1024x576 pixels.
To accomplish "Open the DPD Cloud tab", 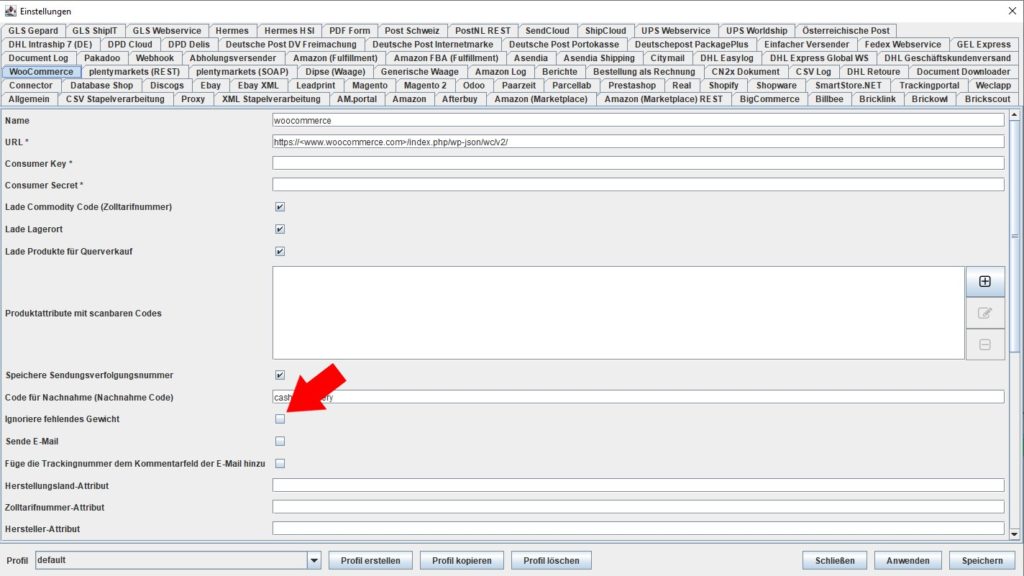I will coord(130,44).
